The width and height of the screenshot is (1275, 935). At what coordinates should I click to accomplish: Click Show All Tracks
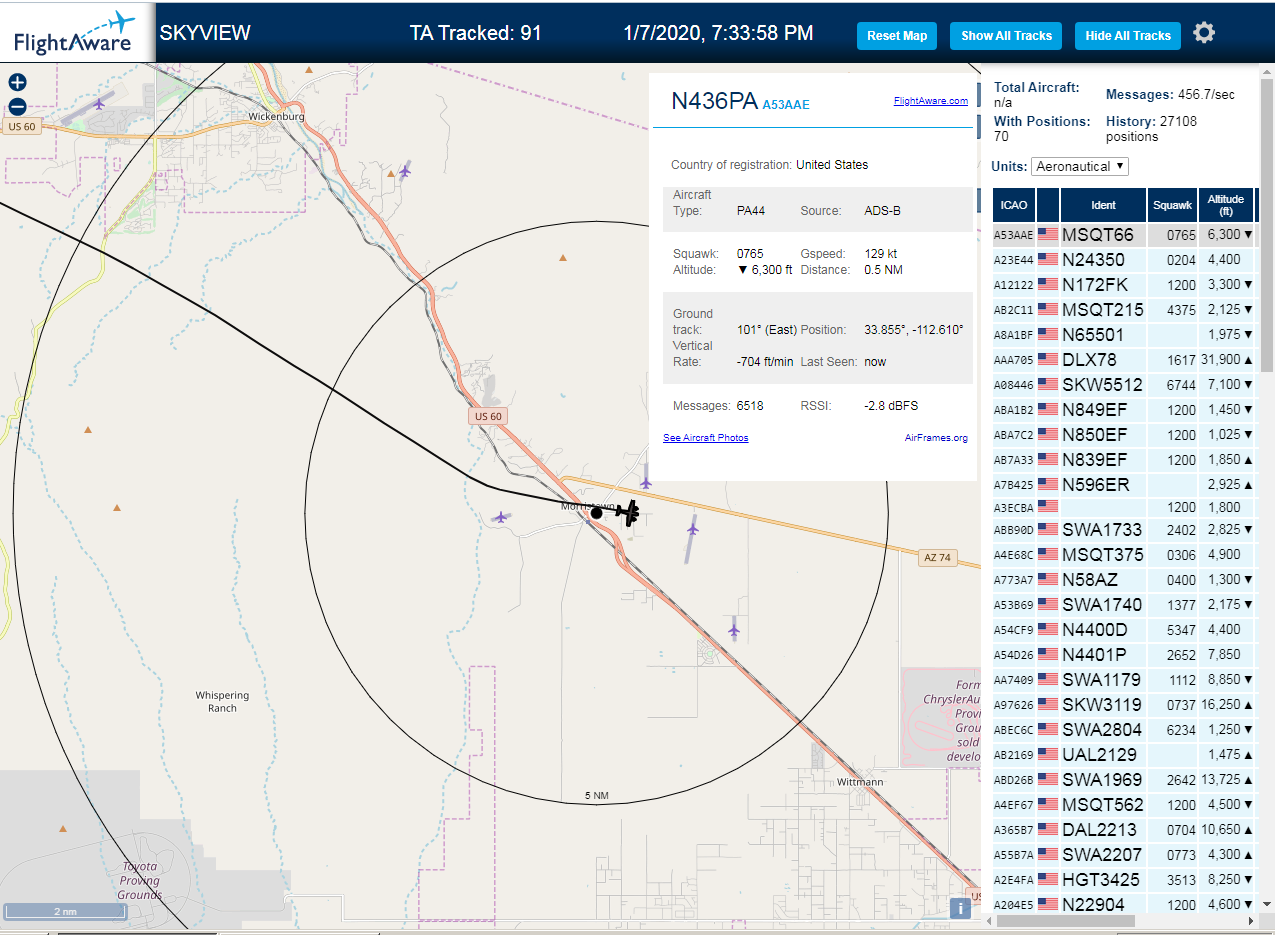coord(1006,36)
